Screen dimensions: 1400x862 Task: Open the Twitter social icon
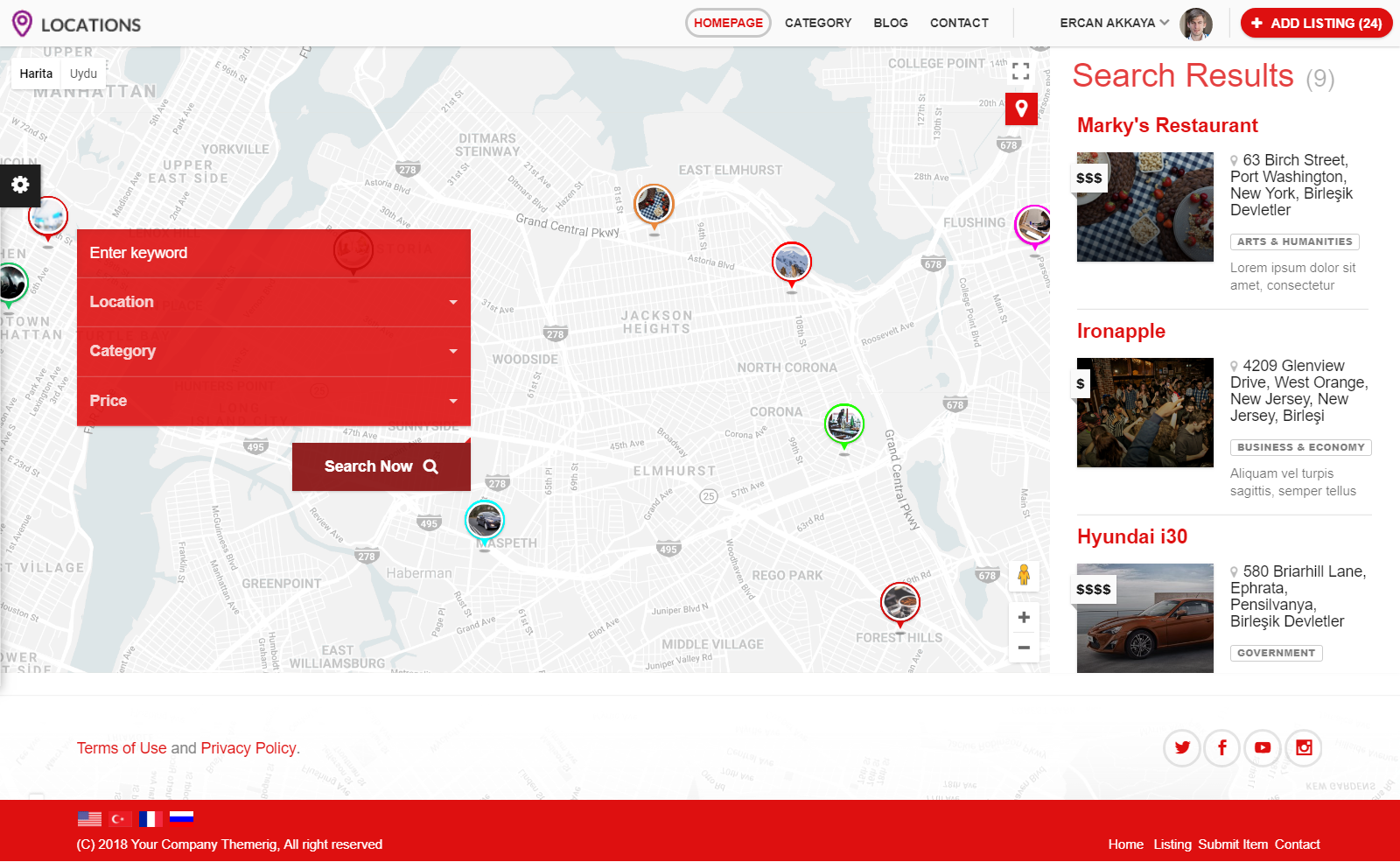1182,747
